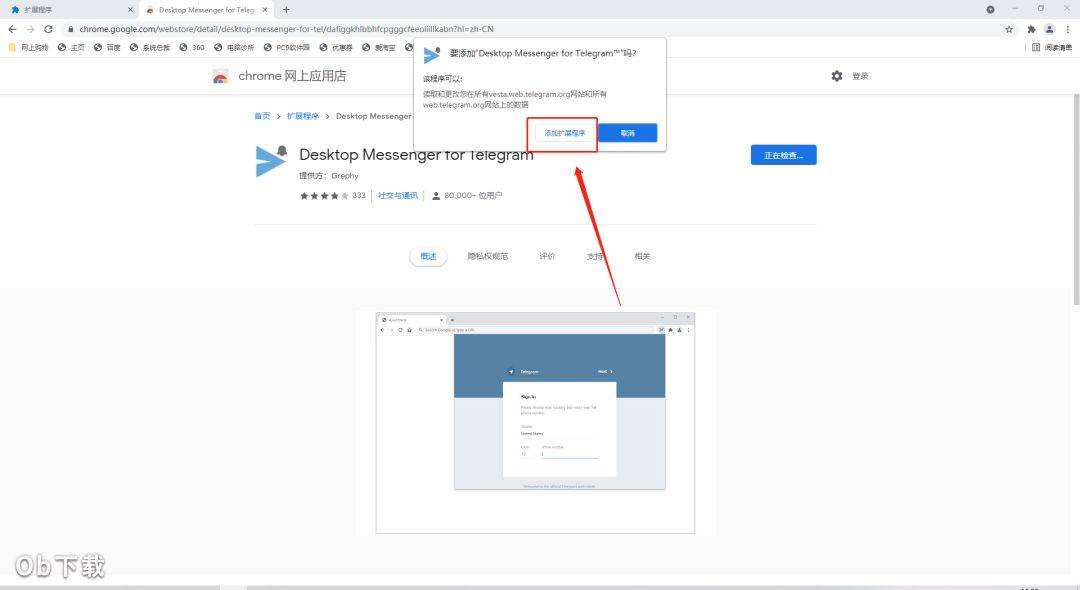Open the 社交与通讯 category link
The height and width of the screenshot is (590, 1080).
[x=398, y=196]
